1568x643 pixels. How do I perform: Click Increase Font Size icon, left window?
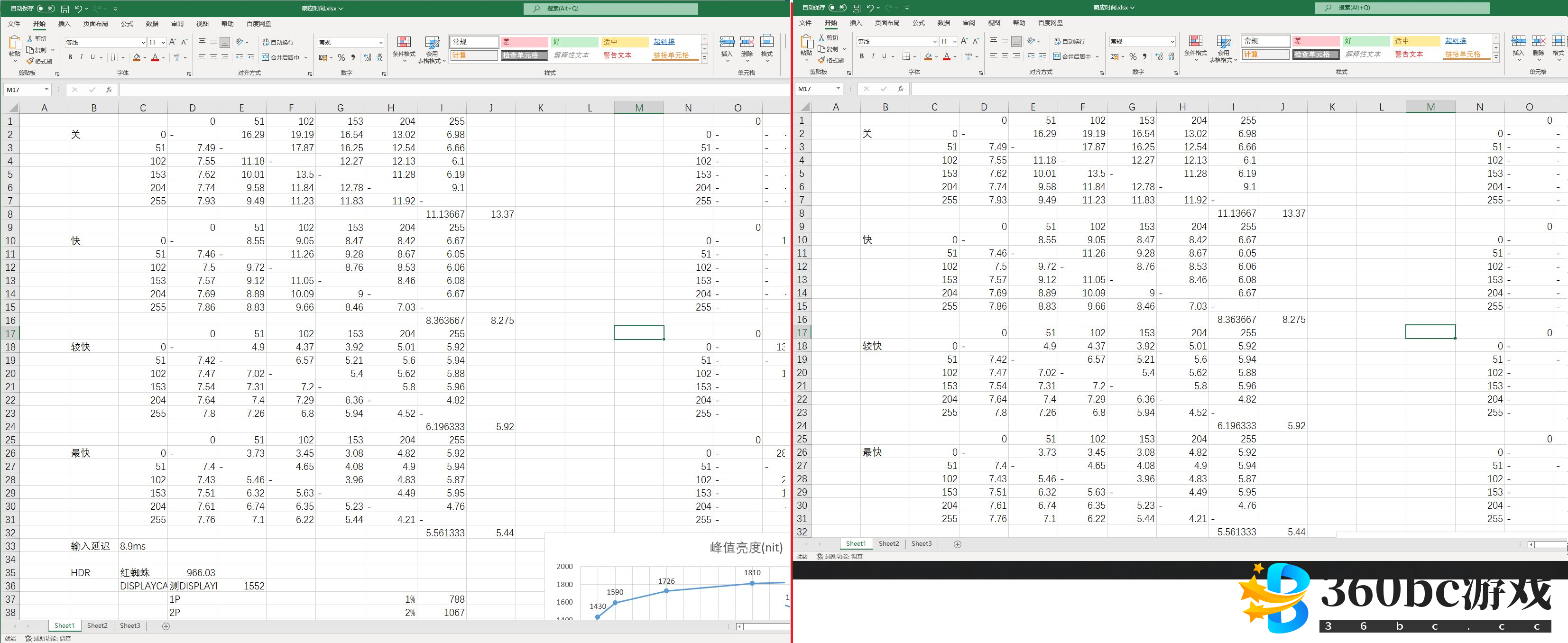click(x=172, y=42)
